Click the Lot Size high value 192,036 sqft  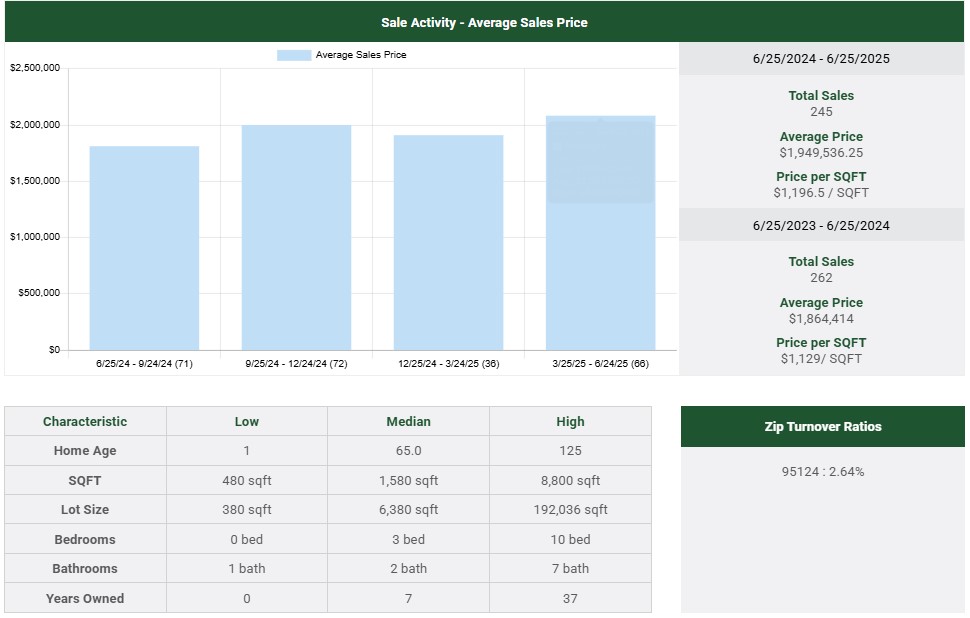click(x=570, y=510)
